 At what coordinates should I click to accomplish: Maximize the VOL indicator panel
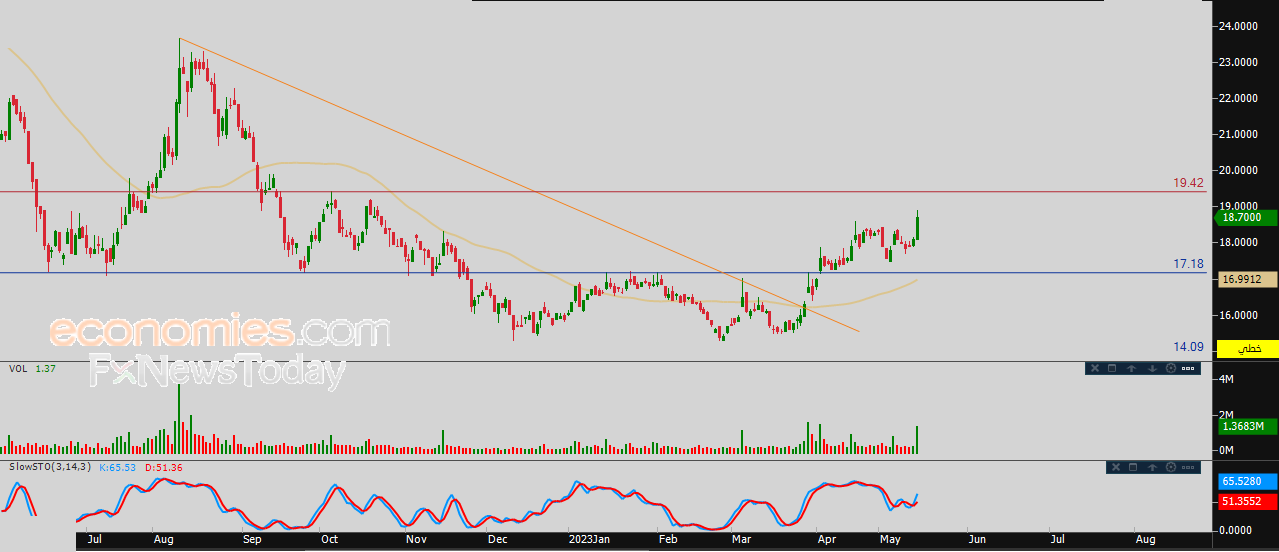1113,369
